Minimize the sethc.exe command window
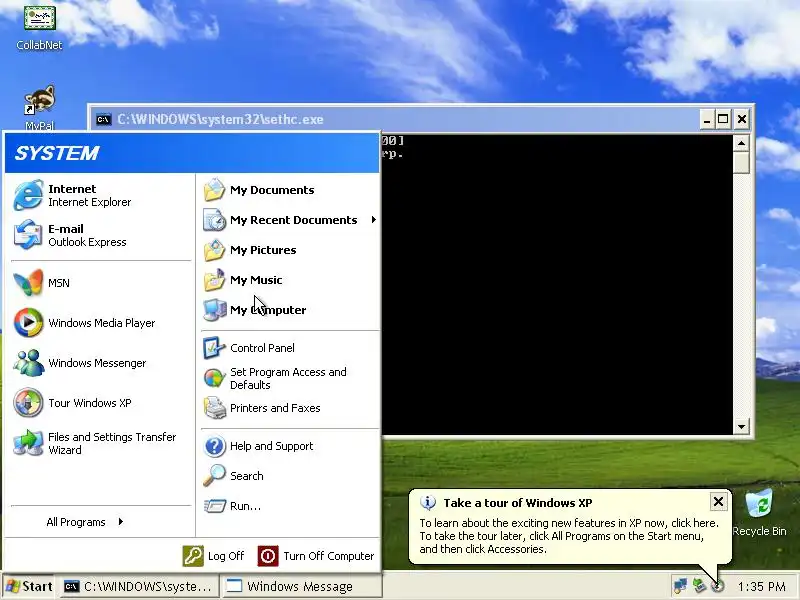This screenshot has height=600, width=800. pyautogui.click(x=707, y=119)
